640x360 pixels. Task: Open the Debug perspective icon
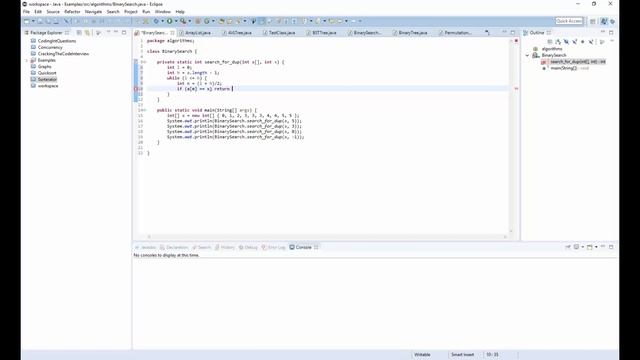click(x=612, y=21)
